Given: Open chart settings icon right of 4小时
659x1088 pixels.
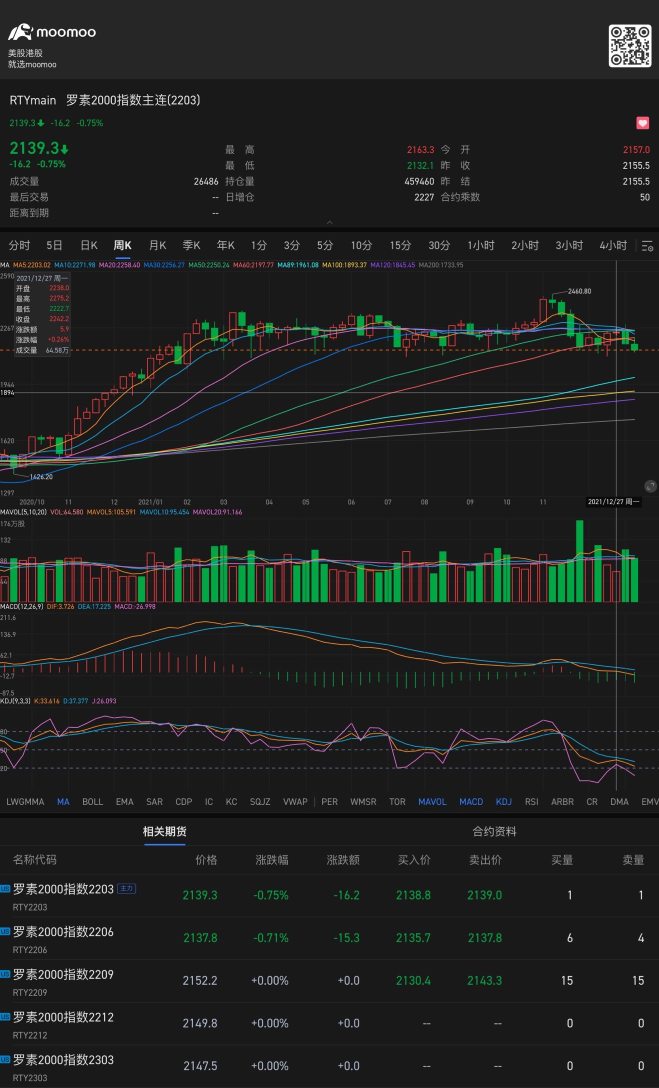Looking at the screenshot, I should (x=647, y=246).
